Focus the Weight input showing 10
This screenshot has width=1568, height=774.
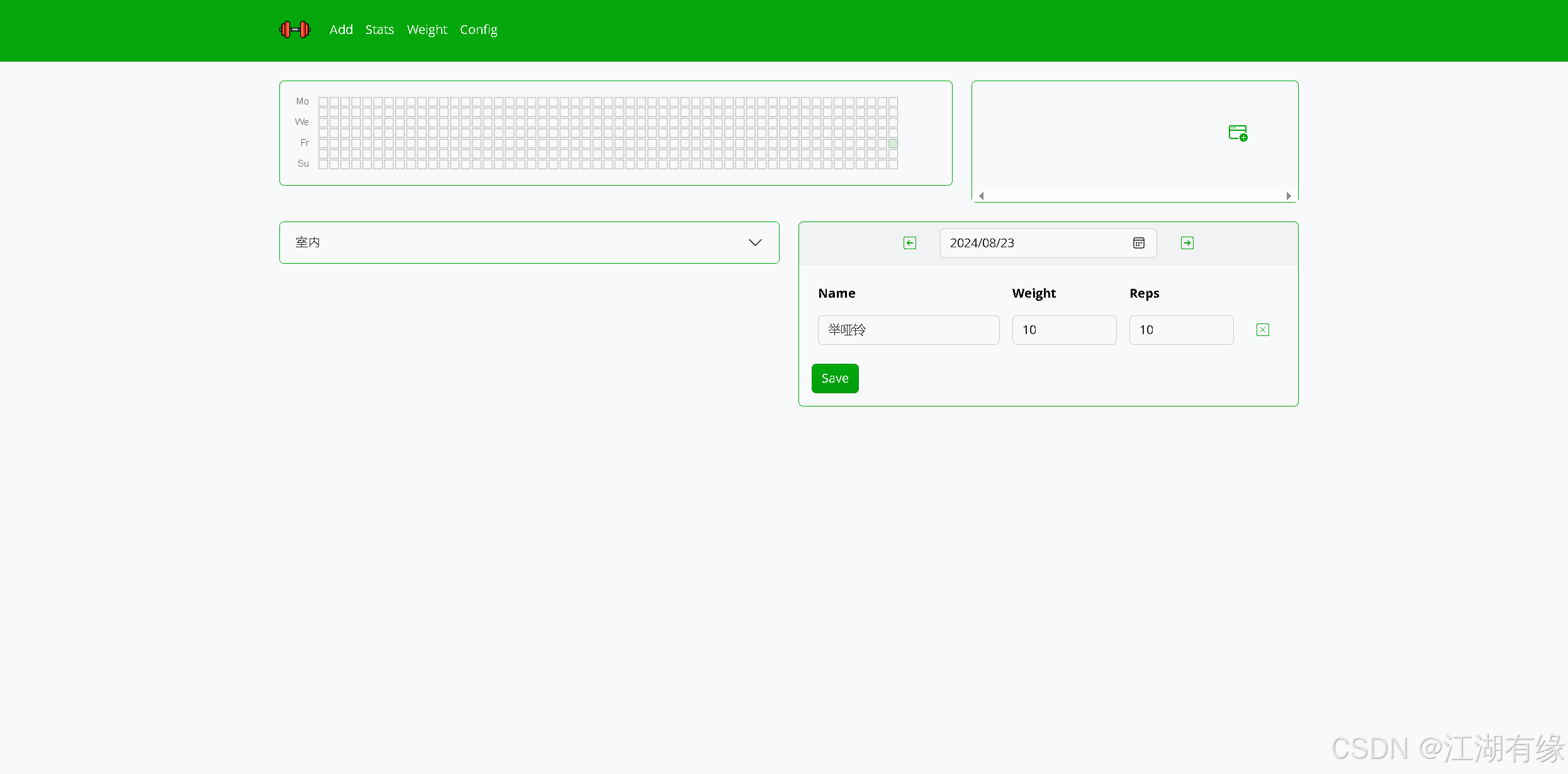[1064, 330]
